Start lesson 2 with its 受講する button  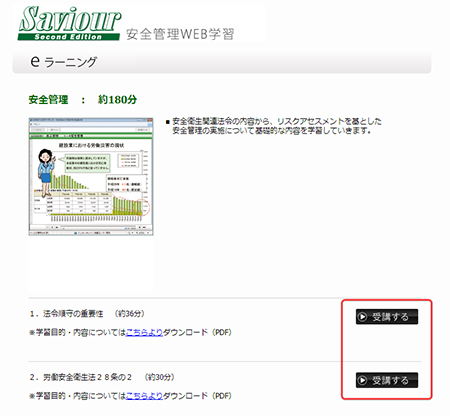pos(387,380)
